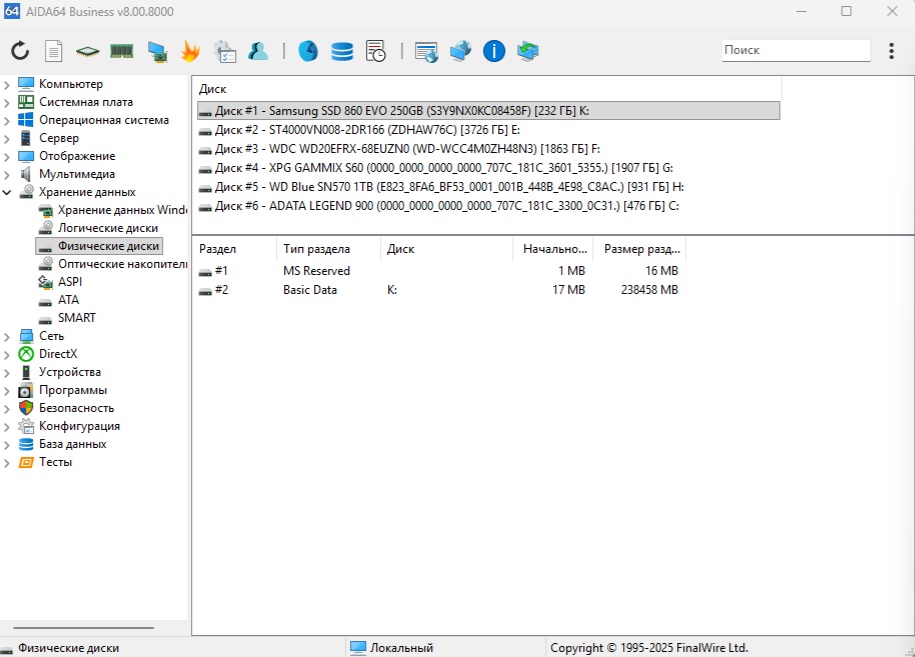Sort by the Начально... column header
The width and height of the screenshot is (915, 657).
(553, 249)
